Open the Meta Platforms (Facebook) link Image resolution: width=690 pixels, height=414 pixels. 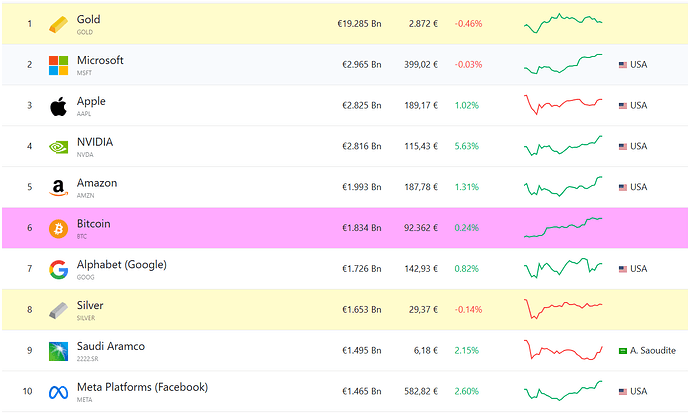click(x=142, y=388)
